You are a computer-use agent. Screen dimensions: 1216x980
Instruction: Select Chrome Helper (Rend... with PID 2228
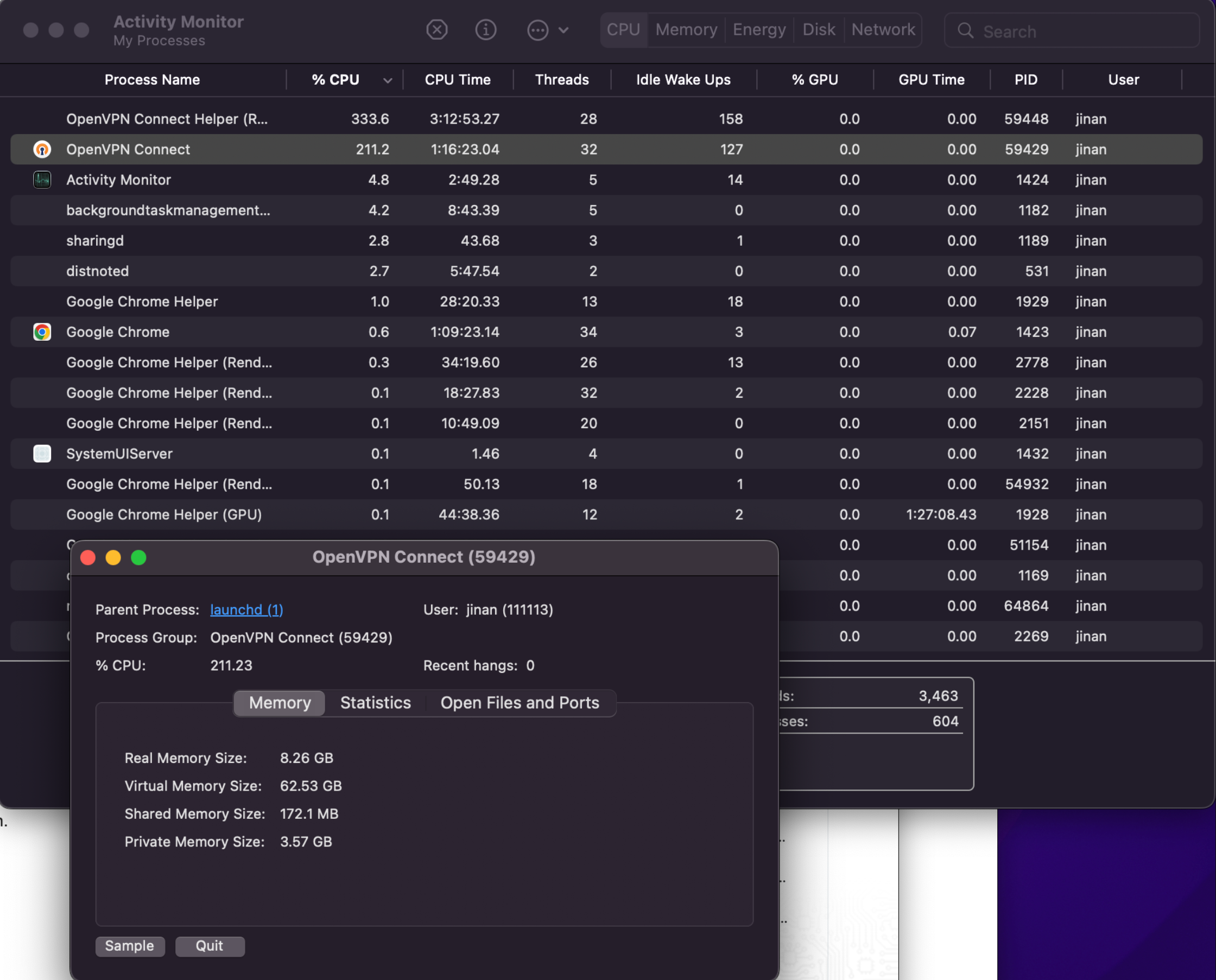(606, 393)
